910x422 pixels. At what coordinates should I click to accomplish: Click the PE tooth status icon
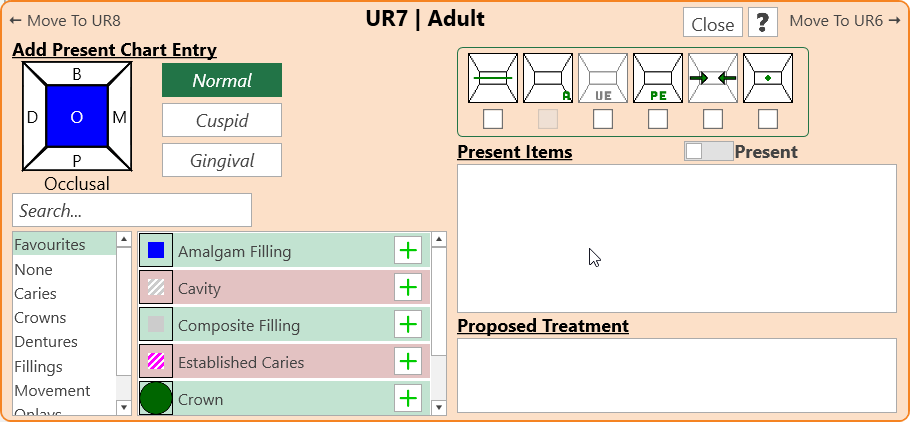658,78
